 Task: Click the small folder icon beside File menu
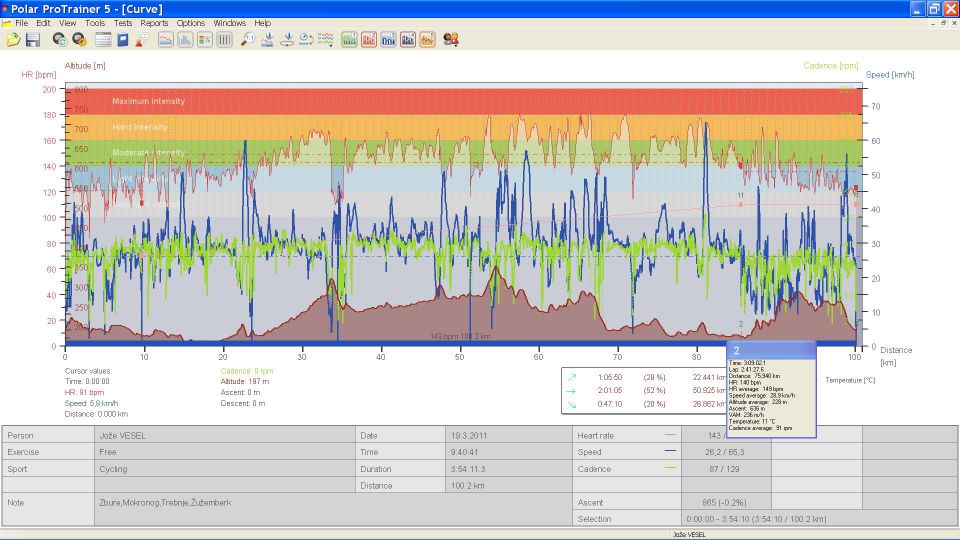click(x=7, y=23)
